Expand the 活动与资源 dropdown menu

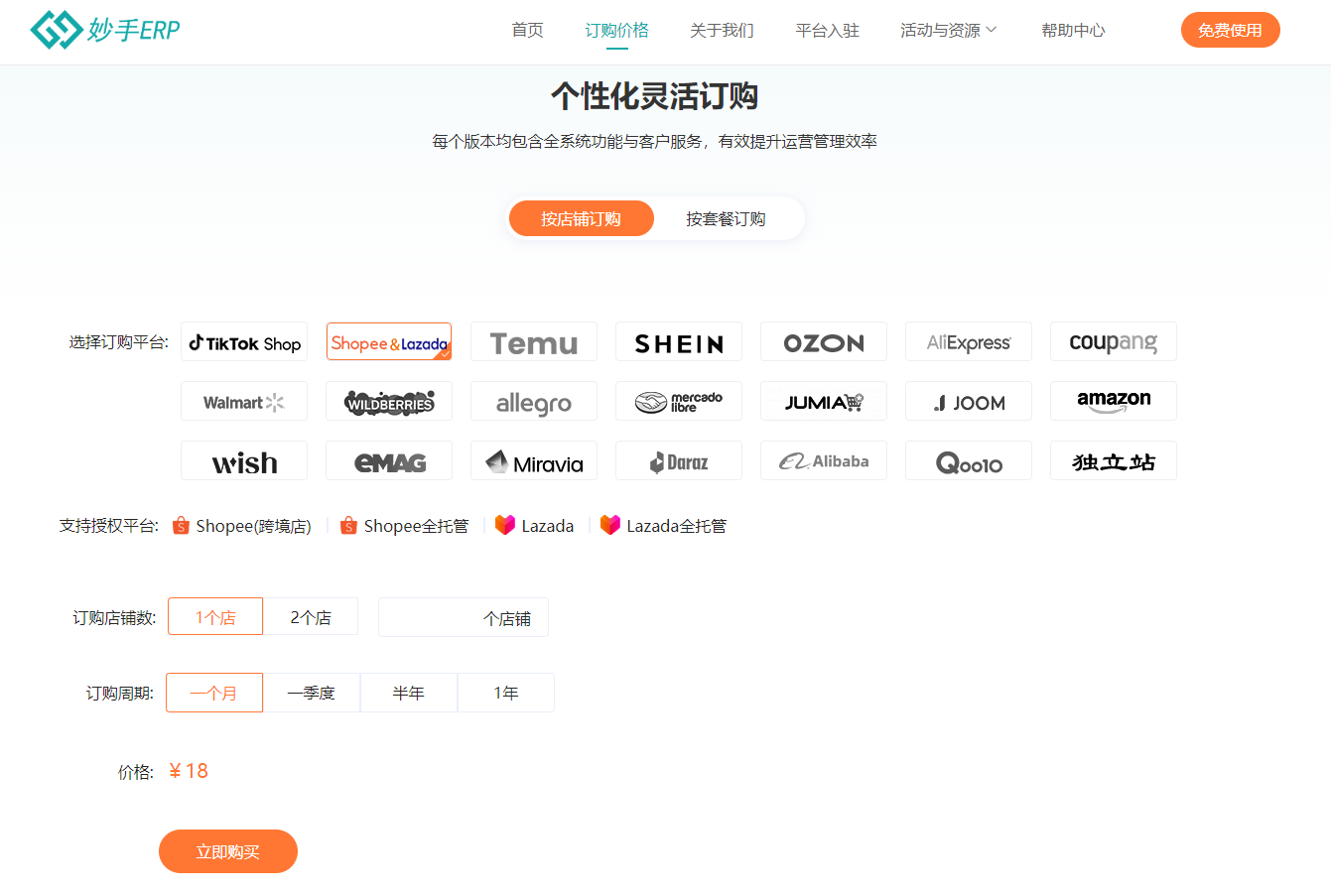(x=948, y=31)
